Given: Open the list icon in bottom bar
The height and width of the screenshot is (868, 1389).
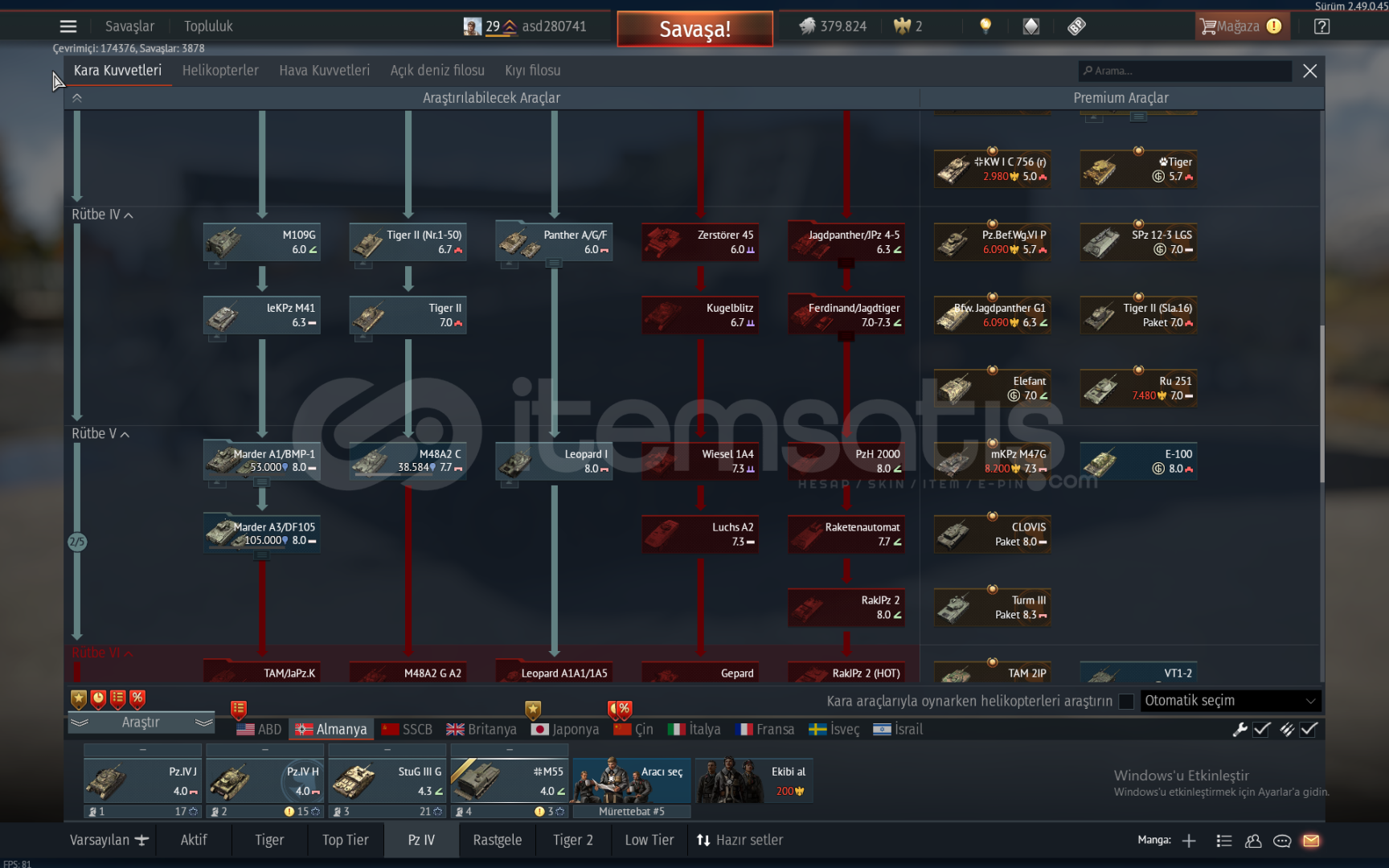Looking at the screenshot, I should 1224,841.
